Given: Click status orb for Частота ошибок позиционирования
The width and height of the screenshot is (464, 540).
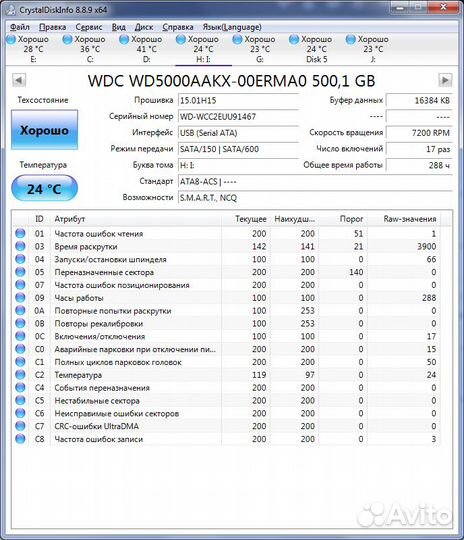Looking at the screenshot, I should click(20, 284).
